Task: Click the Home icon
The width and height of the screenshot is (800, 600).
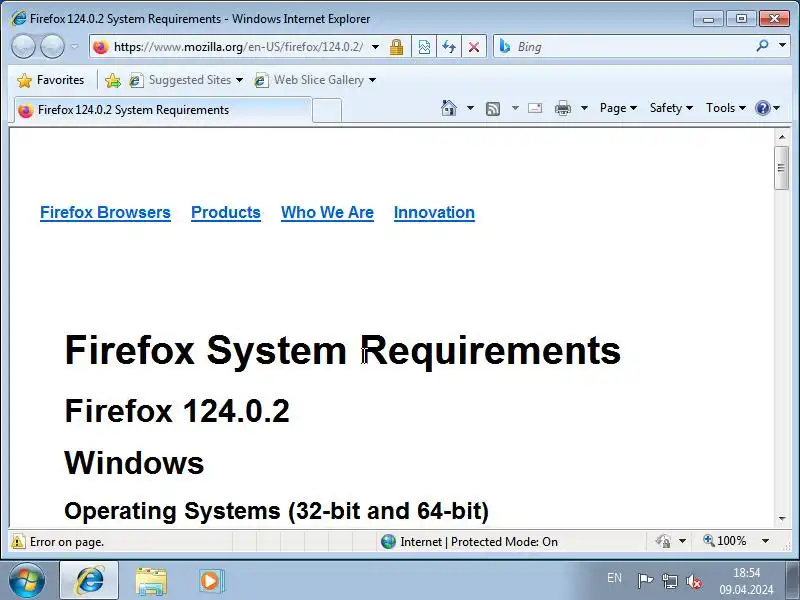Action: [448, 108]
